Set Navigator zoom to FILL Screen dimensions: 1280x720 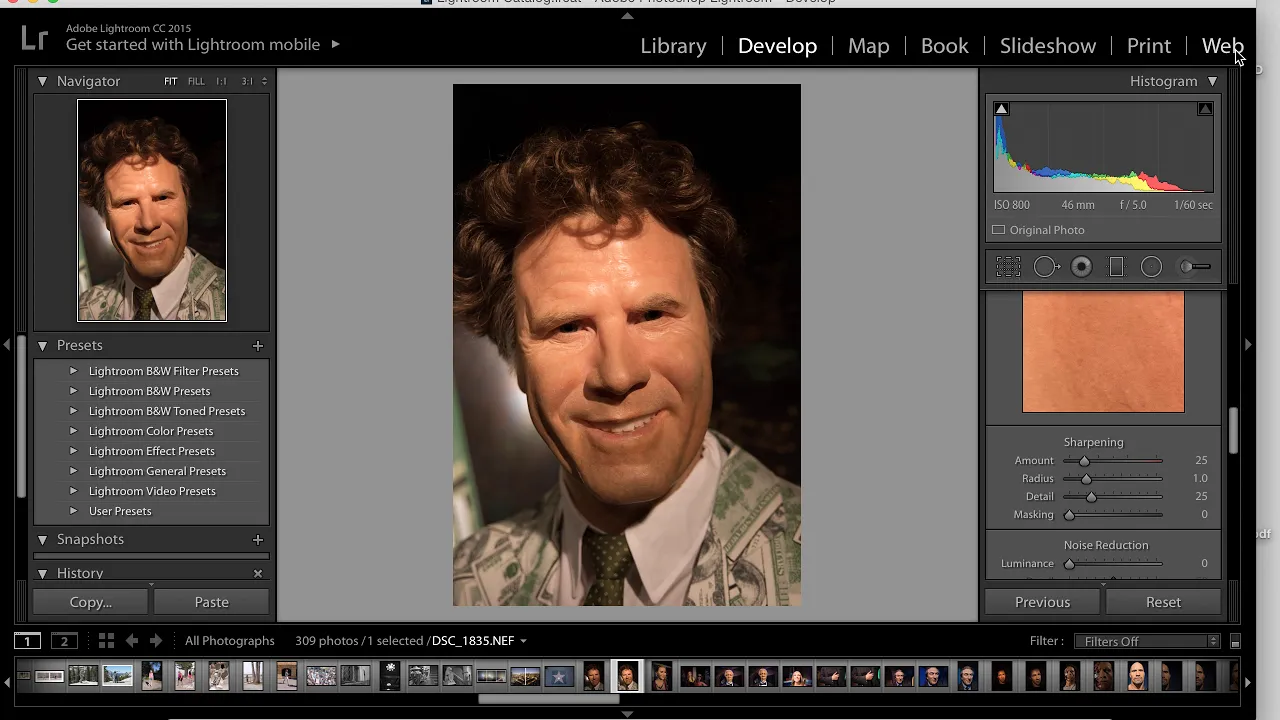(196, 82)
